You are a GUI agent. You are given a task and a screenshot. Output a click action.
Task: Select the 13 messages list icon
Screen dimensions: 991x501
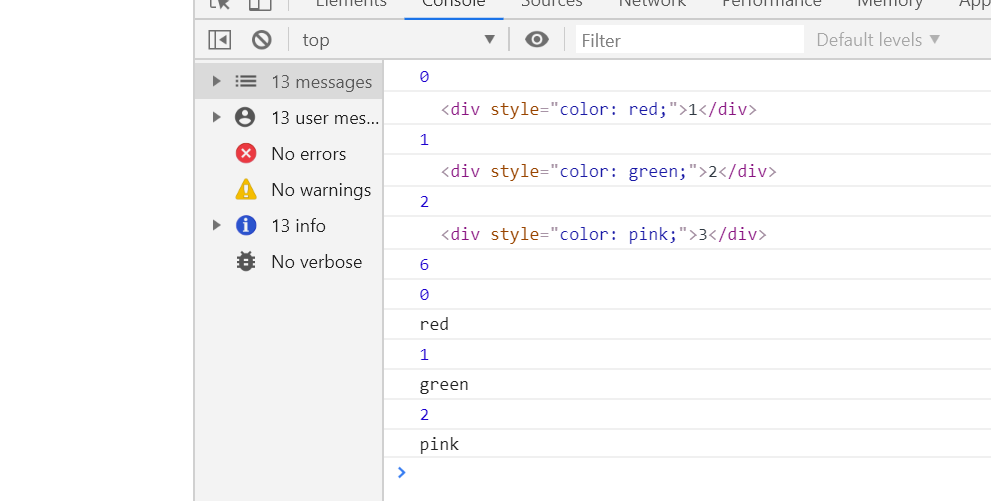tap(246, 81)
